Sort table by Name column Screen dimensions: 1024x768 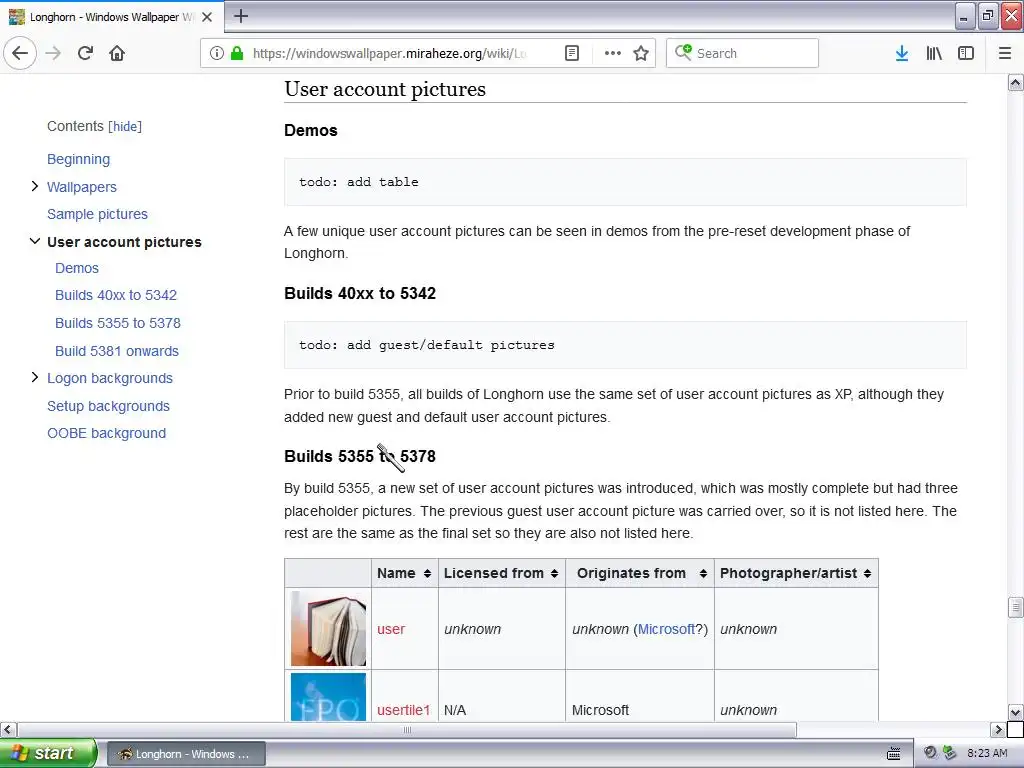point(404,573)
